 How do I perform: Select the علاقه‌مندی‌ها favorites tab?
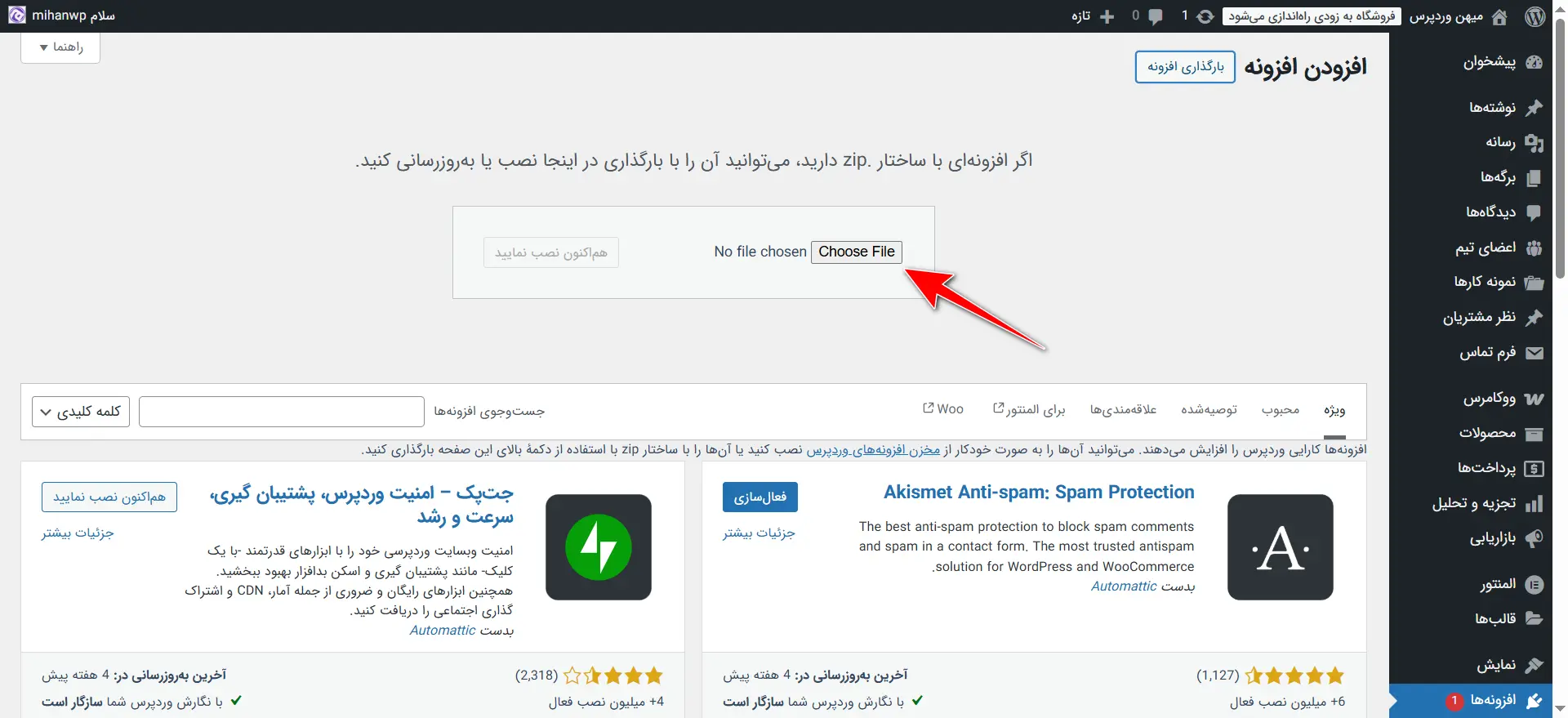[1124, 410]
